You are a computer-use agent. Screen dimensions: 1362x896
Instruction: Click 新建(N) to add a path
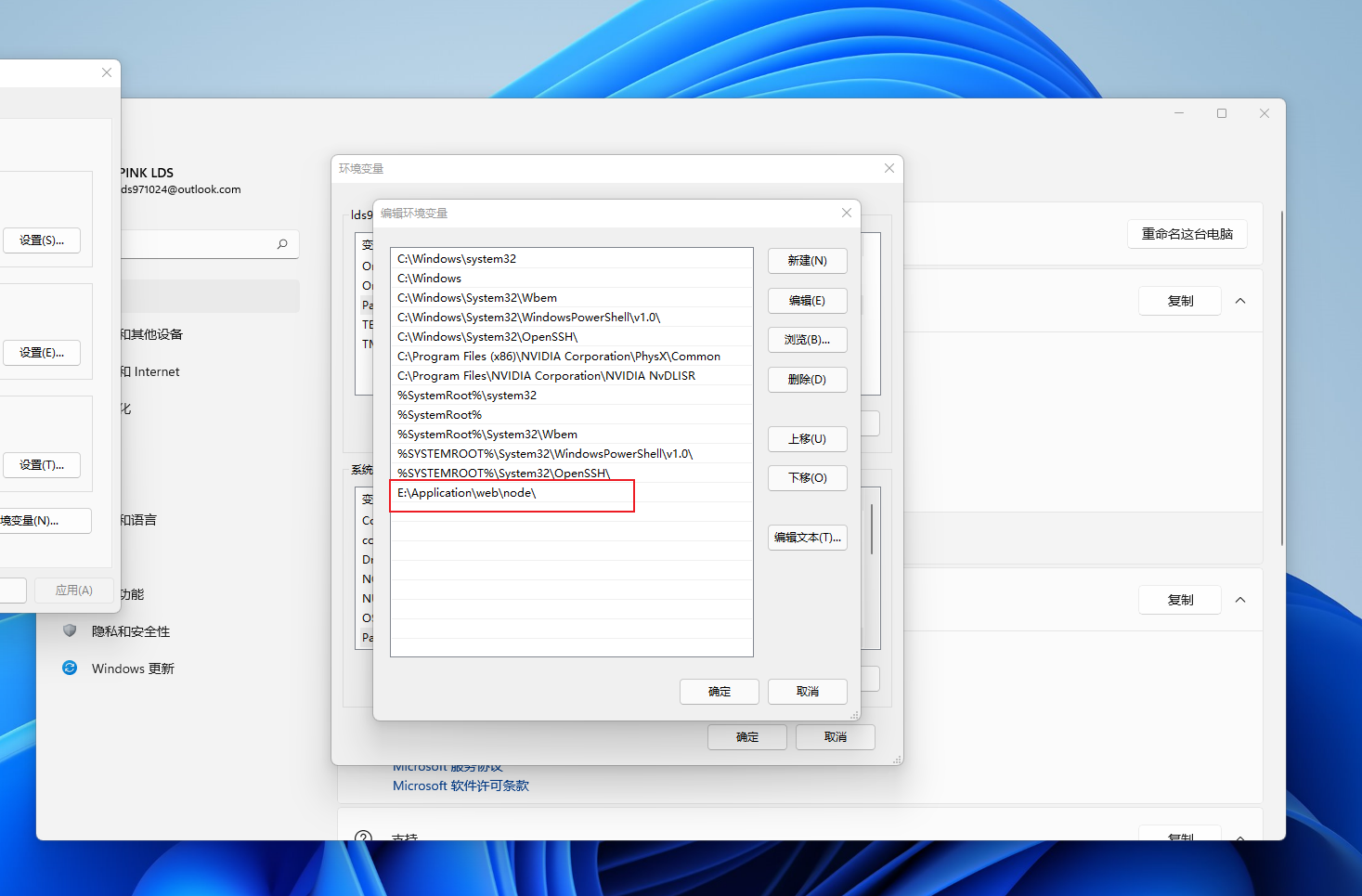807,261
